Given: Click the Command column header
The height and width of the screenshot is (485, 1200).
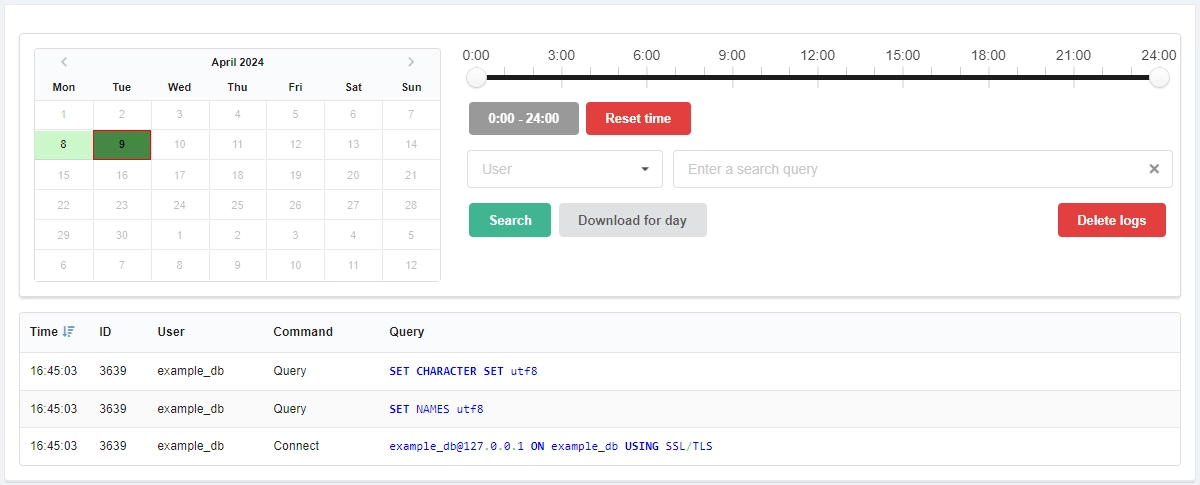Looking at the screenshot, I should [x=303, y=332].
